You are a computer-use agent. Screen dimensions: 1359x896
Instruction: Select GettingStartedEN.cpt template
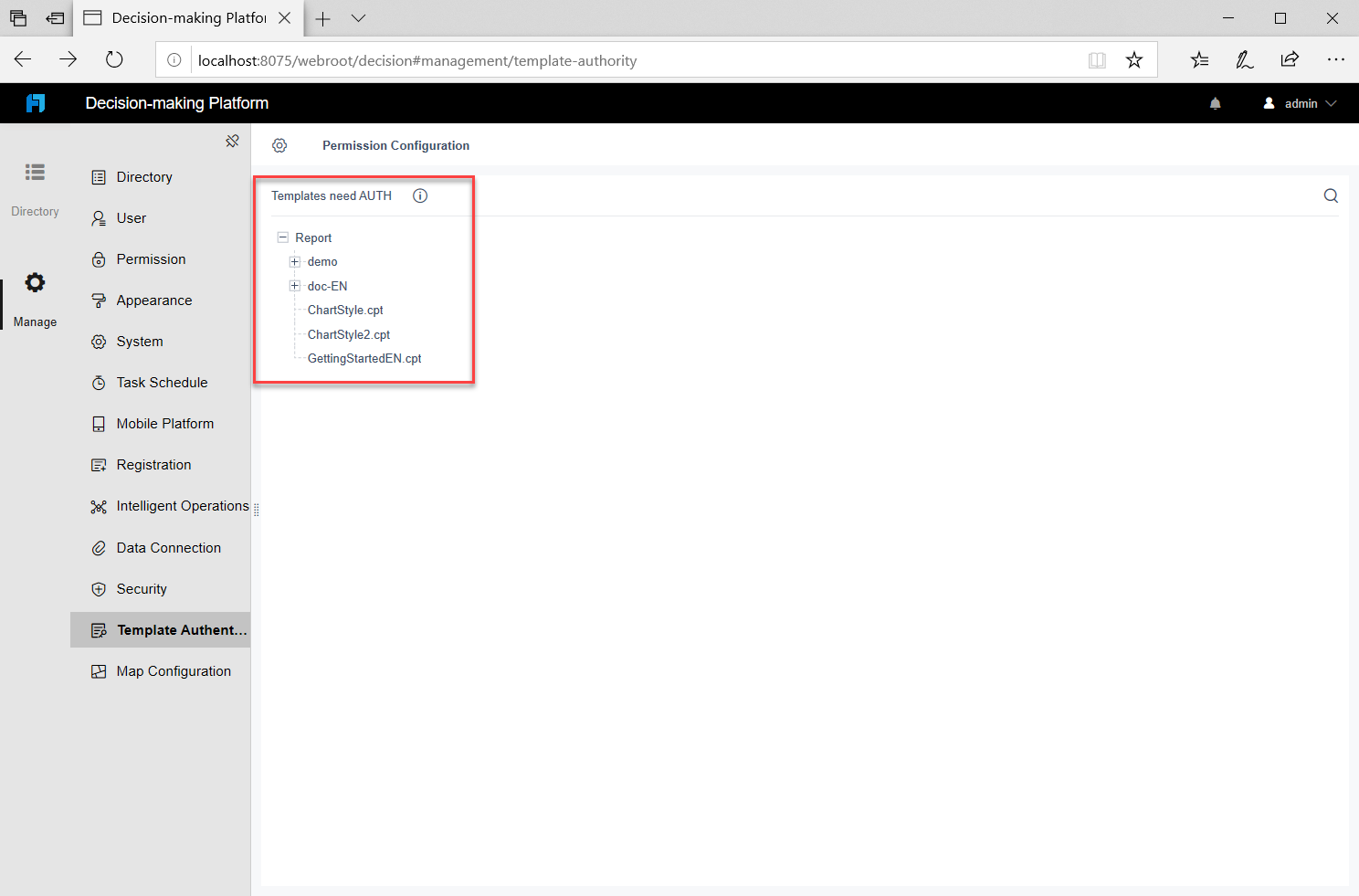[364, 359]
